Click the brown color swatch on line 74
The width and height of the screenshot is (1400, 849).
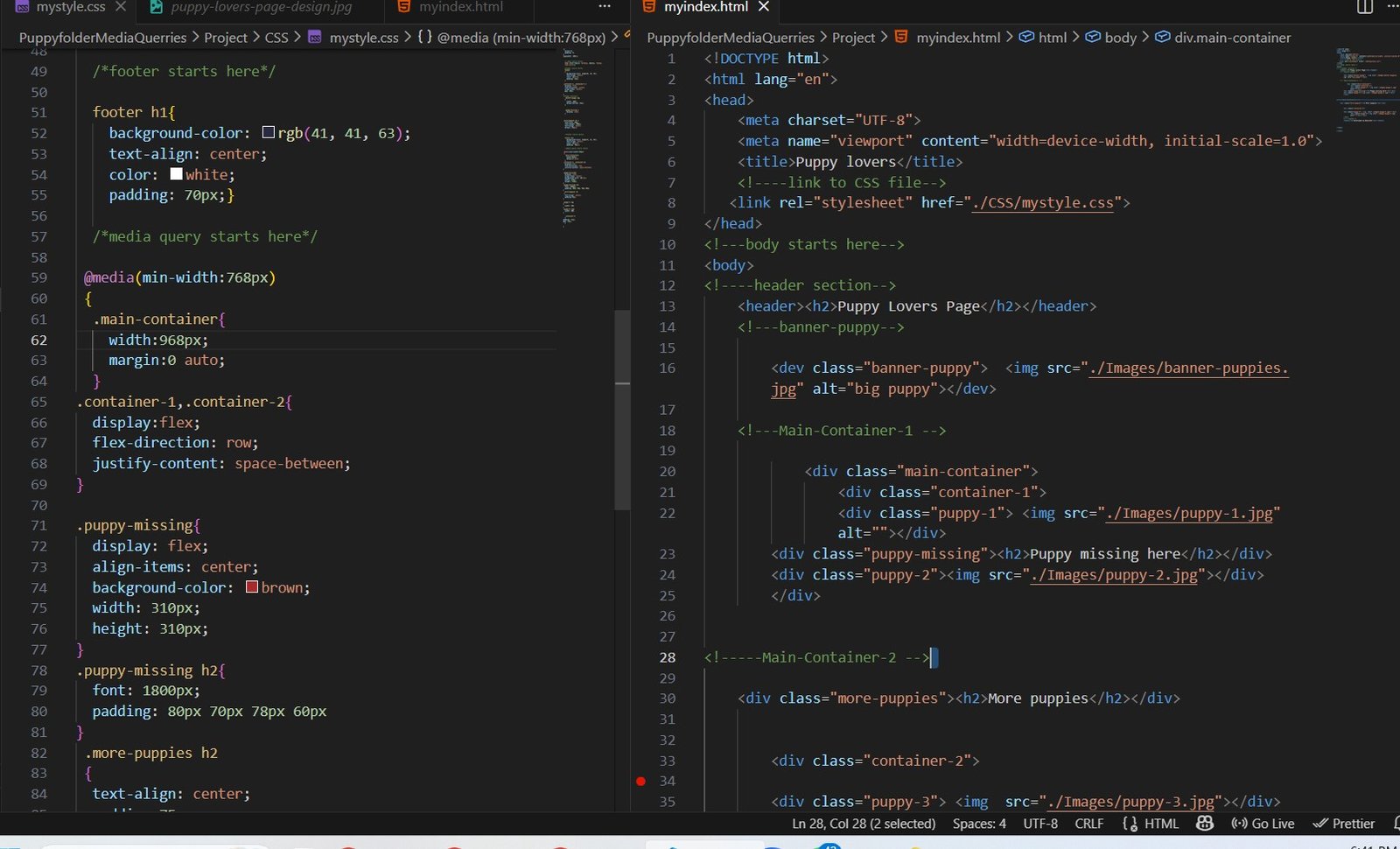pyautogui.click(x=252, y=587)
